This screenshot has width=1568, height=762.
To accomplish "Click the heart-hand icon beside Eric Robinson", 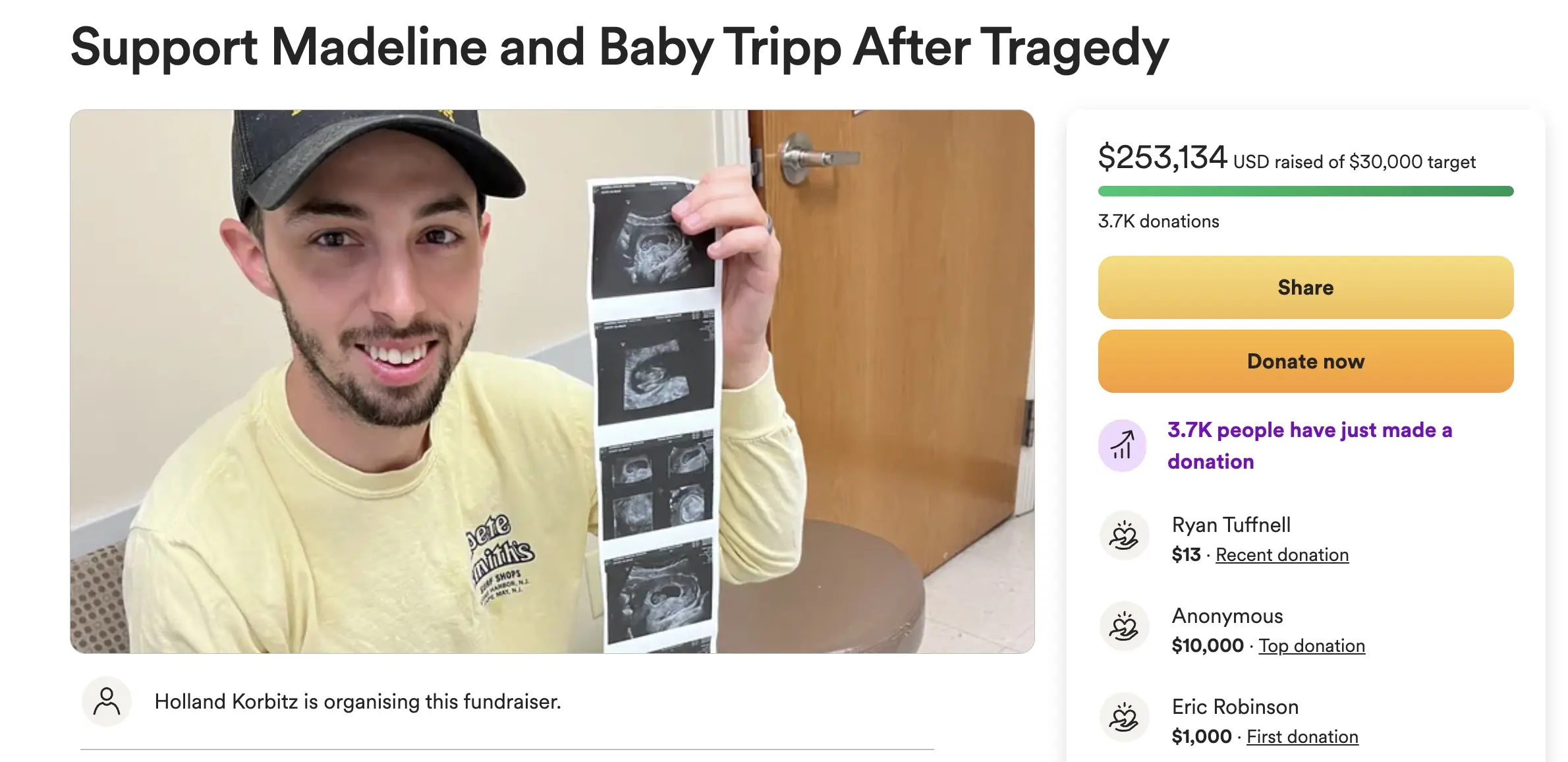I will coord(1124,717).
